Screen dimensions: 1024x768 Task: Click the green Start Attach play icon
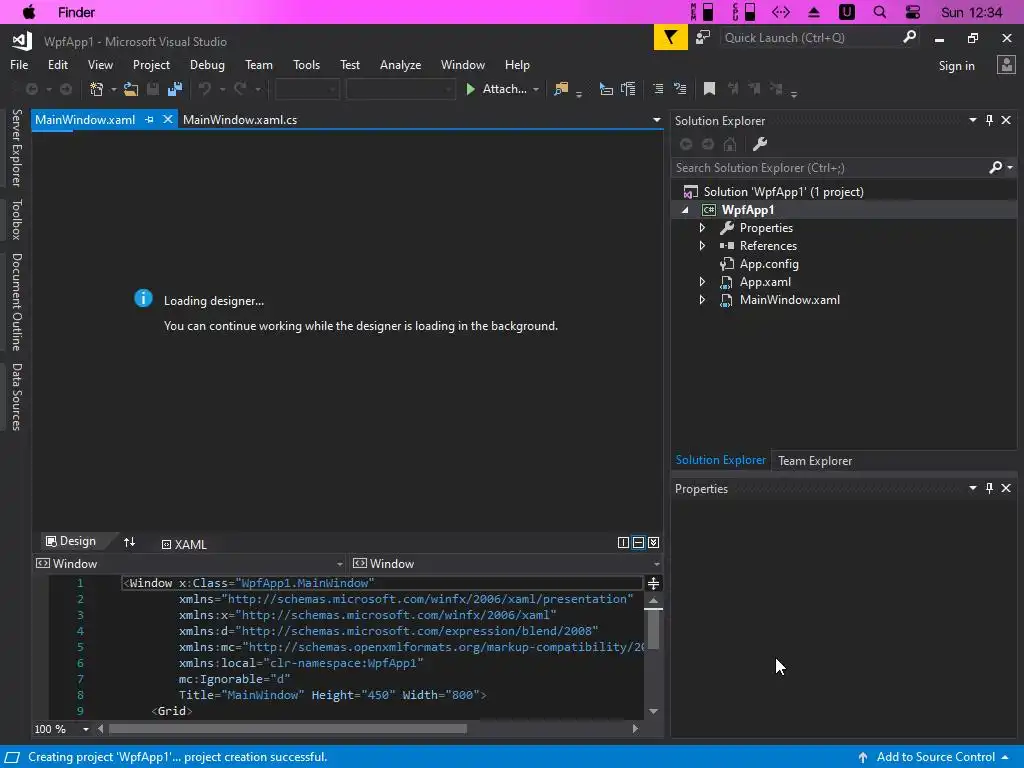pyautogui.click(x=470, y=89)
